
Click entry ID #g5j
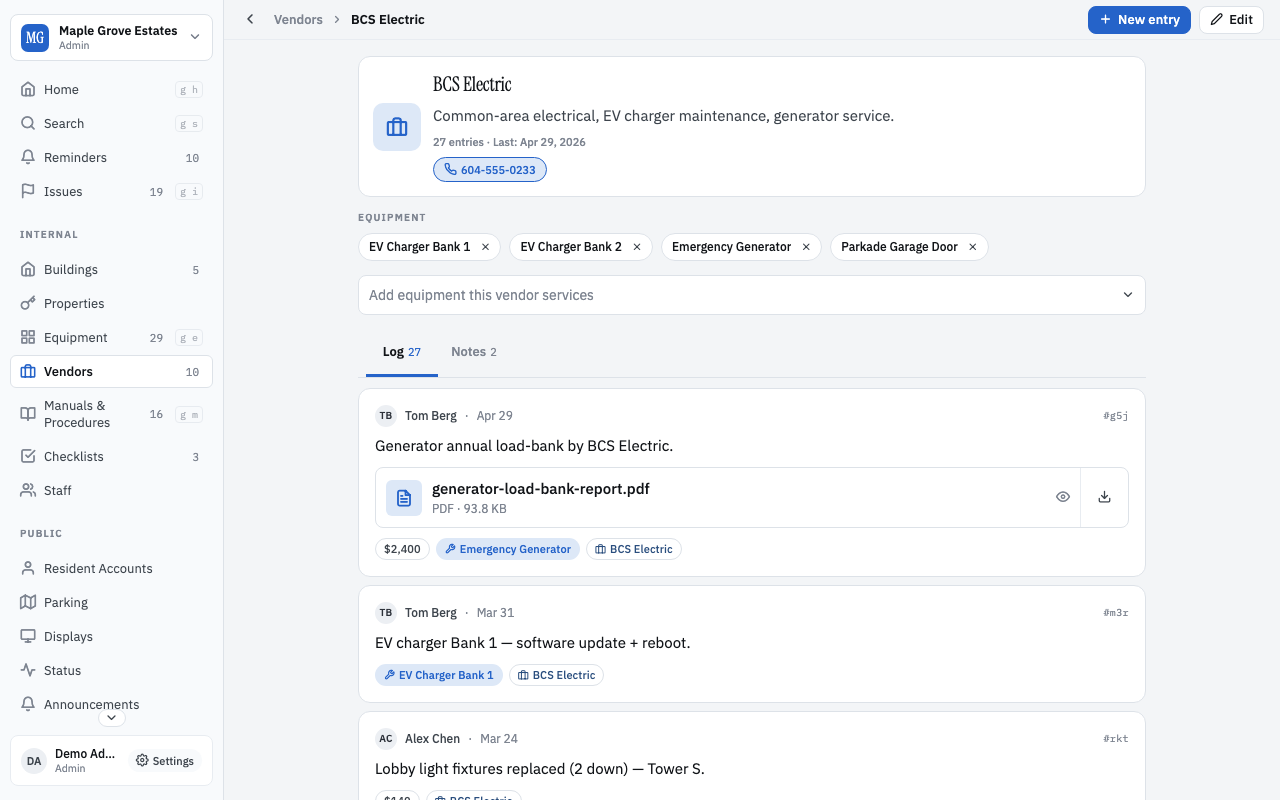(x=1115, y=416)
